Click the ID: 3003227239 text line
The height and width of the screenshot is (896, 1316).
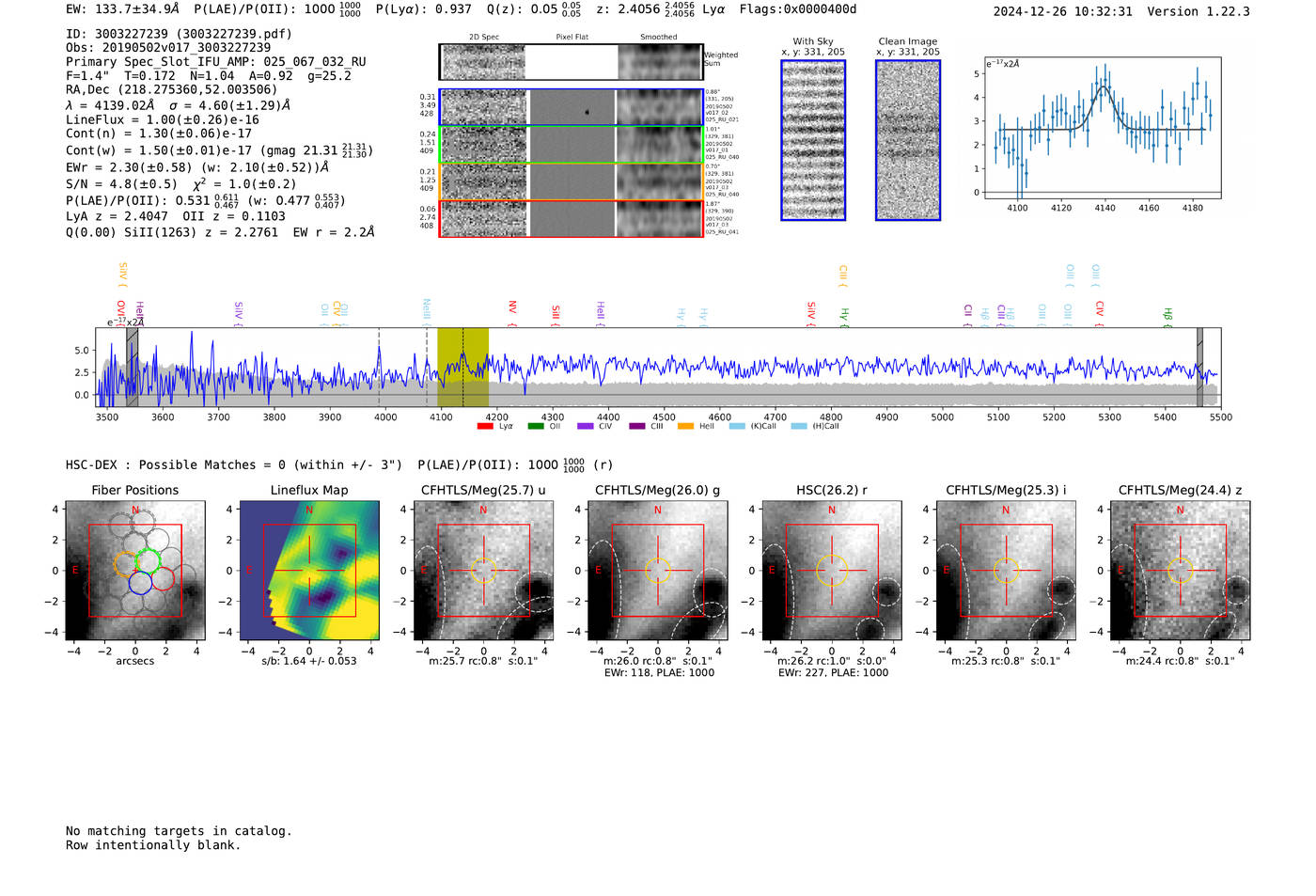coord(179,34)
